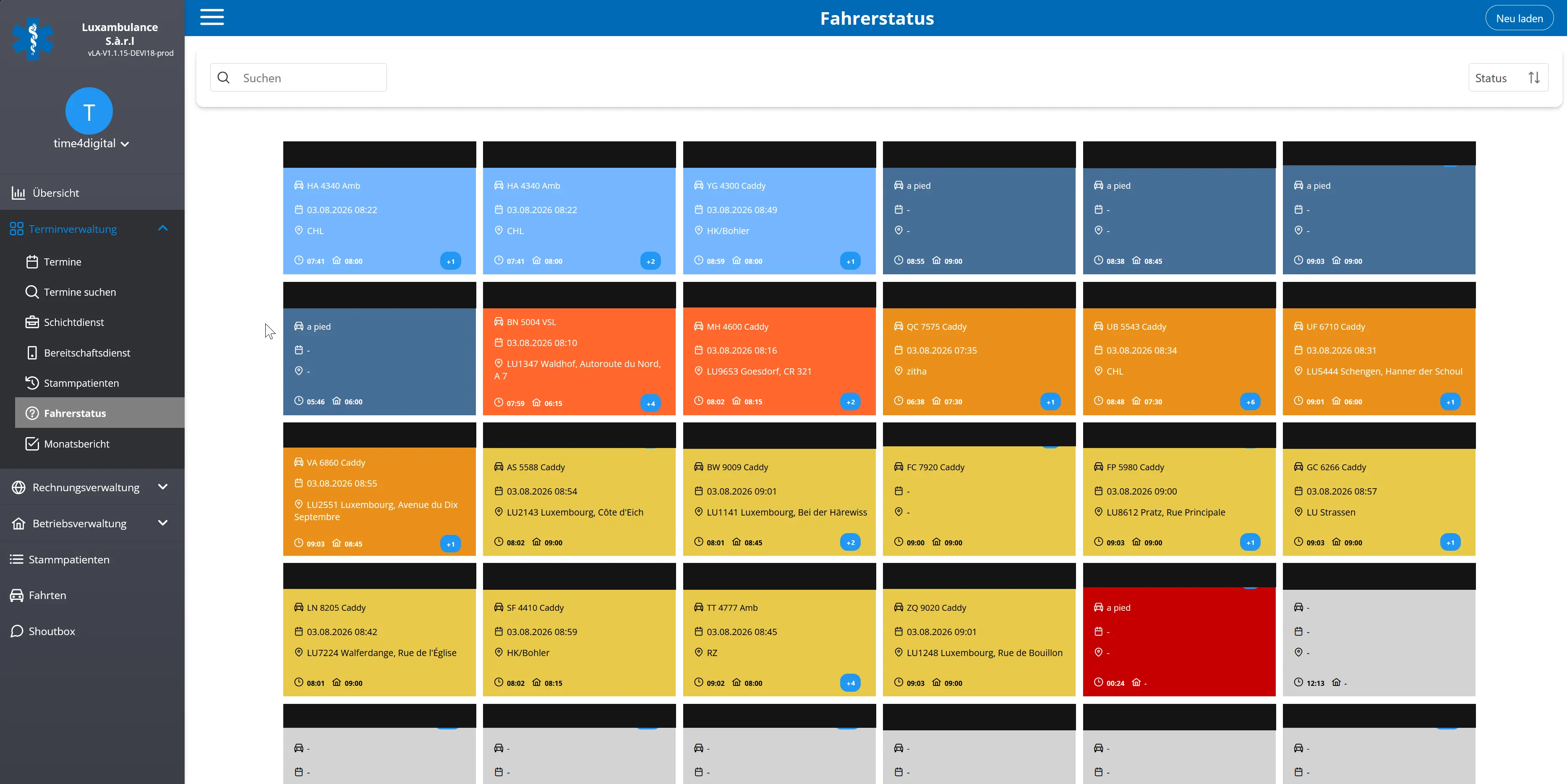Click address LU5444 Schengen, Hanner der Schoul
Viewport: 1567px width, 784px height.
click(1384, 371)
